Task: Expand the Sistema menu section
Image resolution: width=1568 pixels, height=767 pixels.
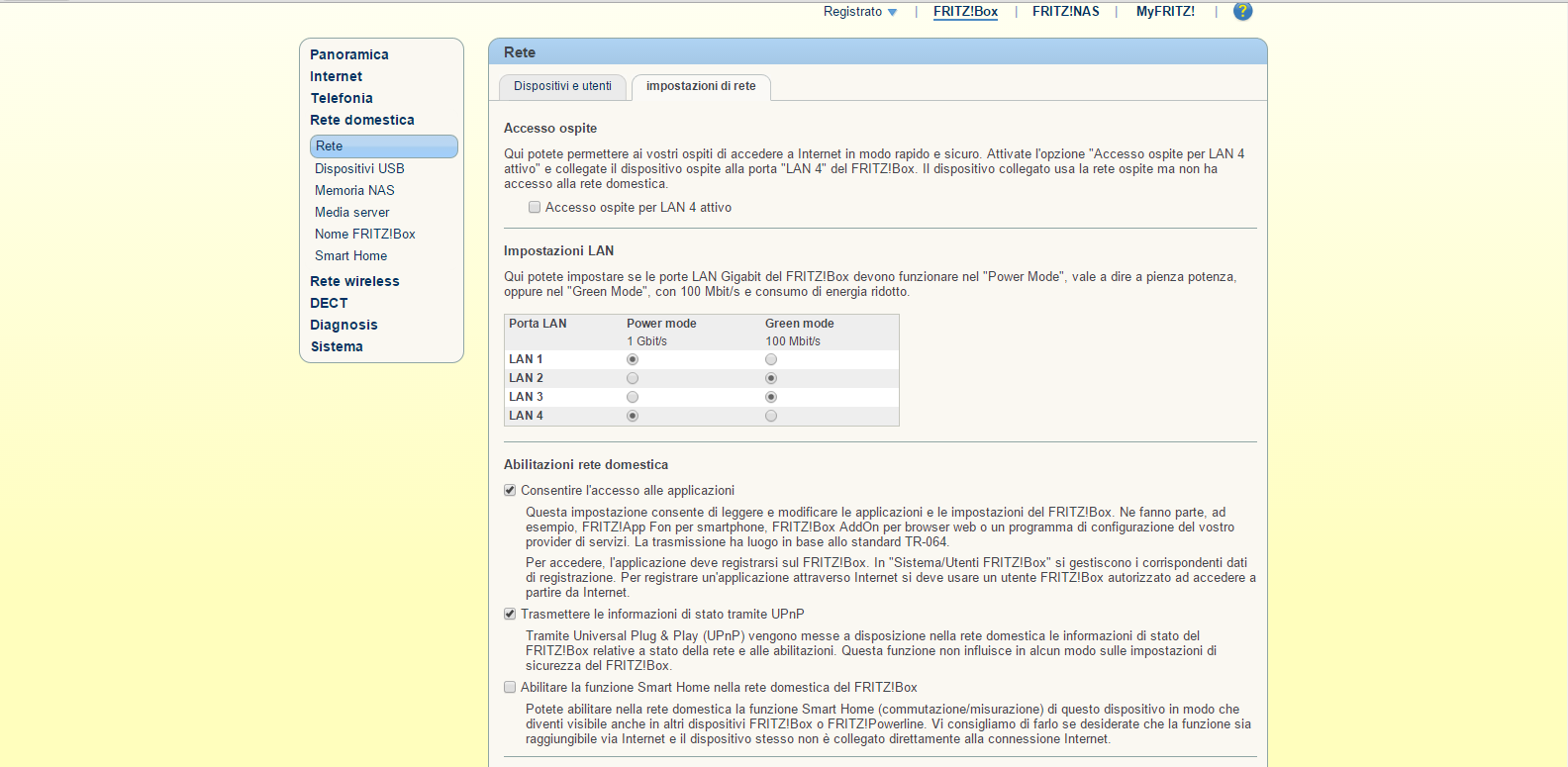Action: point(337,346)
